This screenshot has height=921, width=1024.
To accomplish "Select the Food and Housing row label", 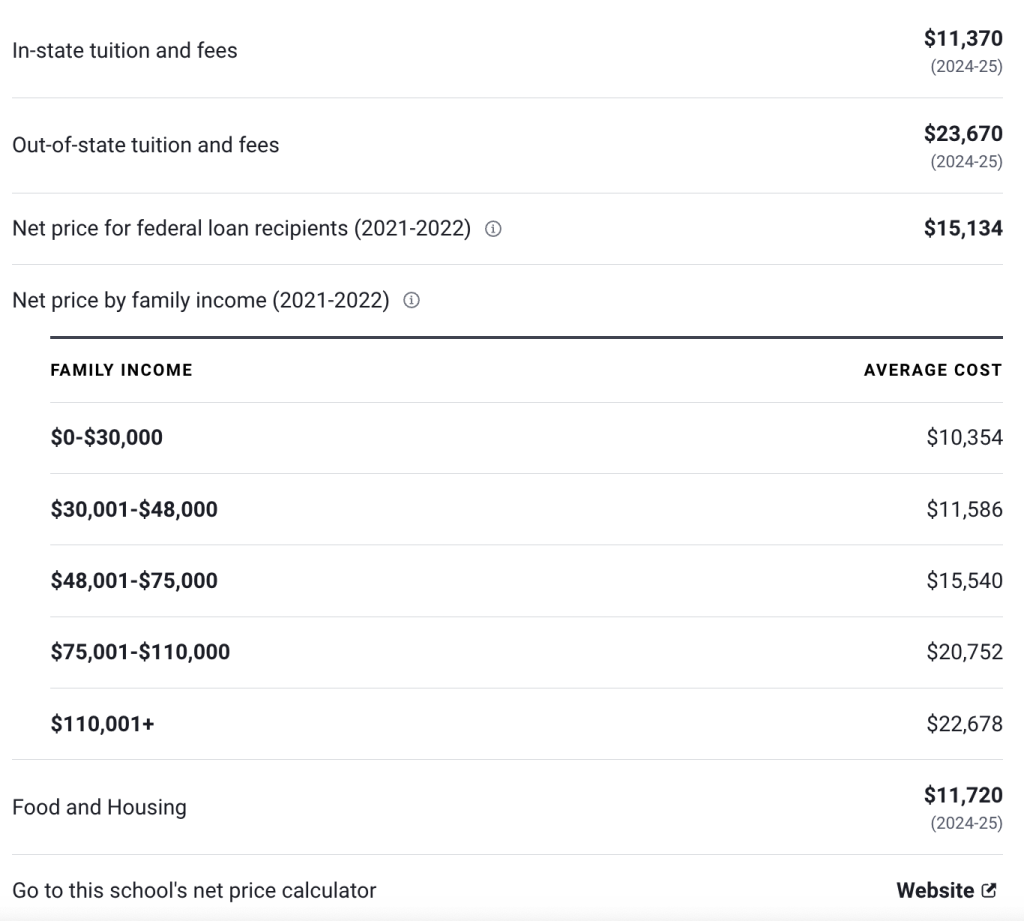I will coord(97,807).
